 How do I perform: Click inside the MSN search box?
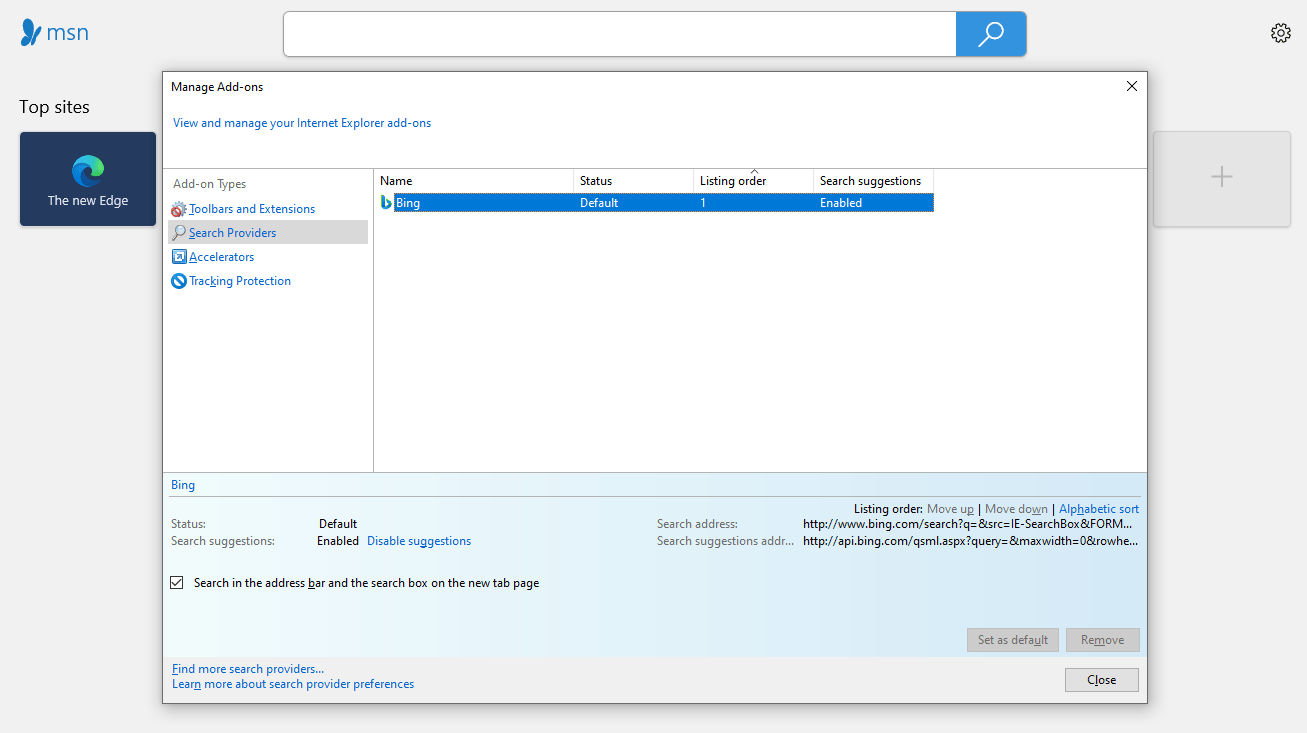coord(619,35)
